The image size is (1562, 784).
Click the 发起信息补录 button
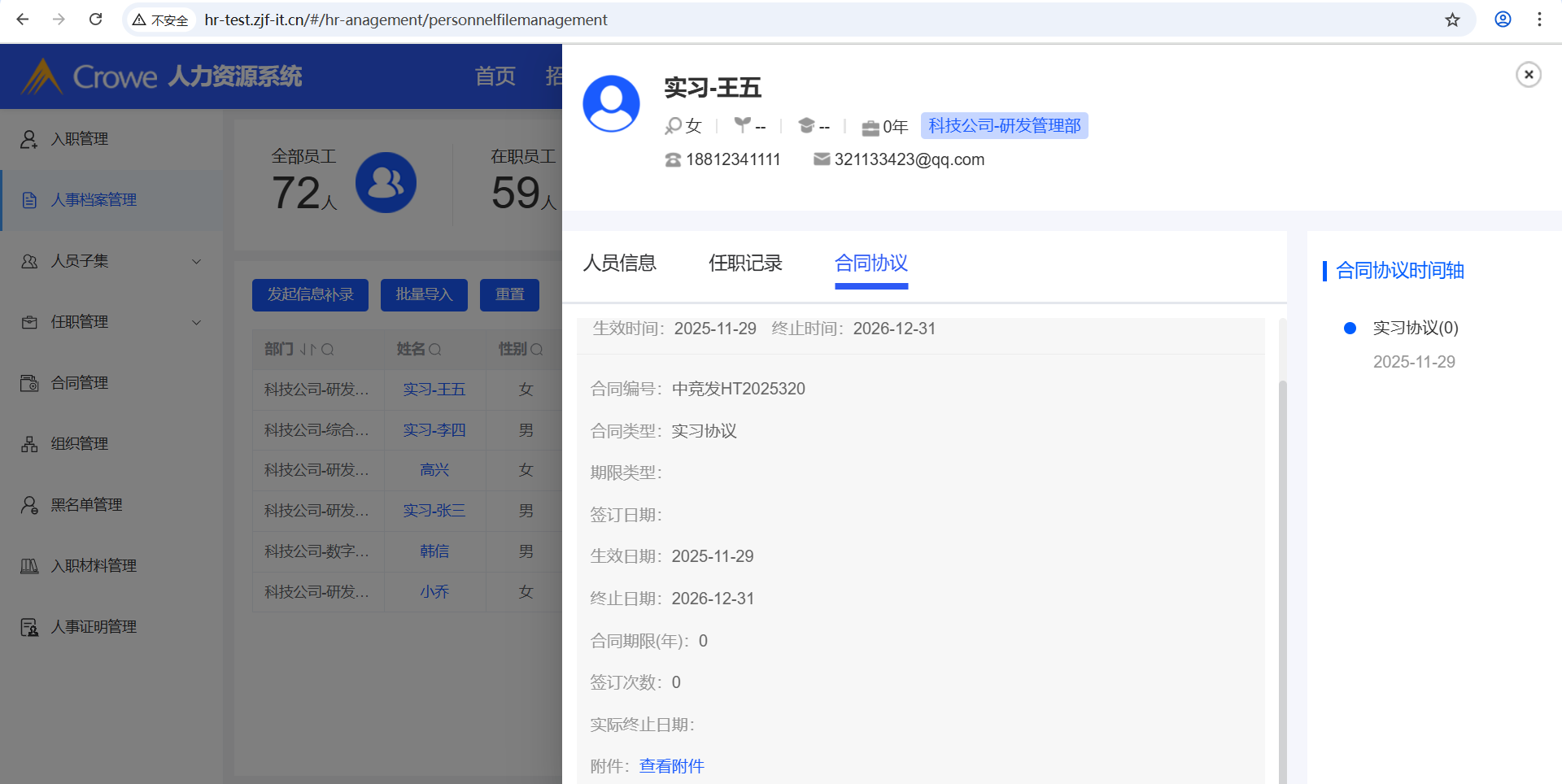click(x=310, y=294)
